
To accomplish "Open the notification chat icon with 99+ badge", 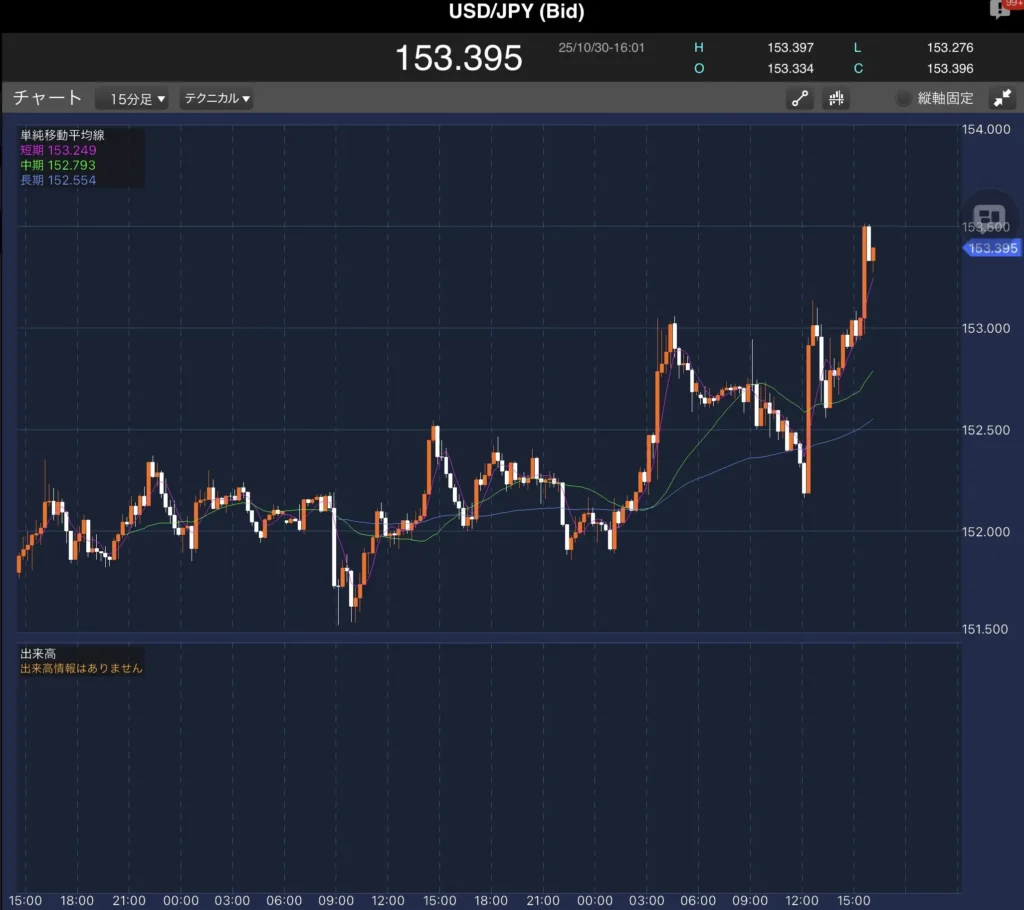I will tap(1000, 10).
